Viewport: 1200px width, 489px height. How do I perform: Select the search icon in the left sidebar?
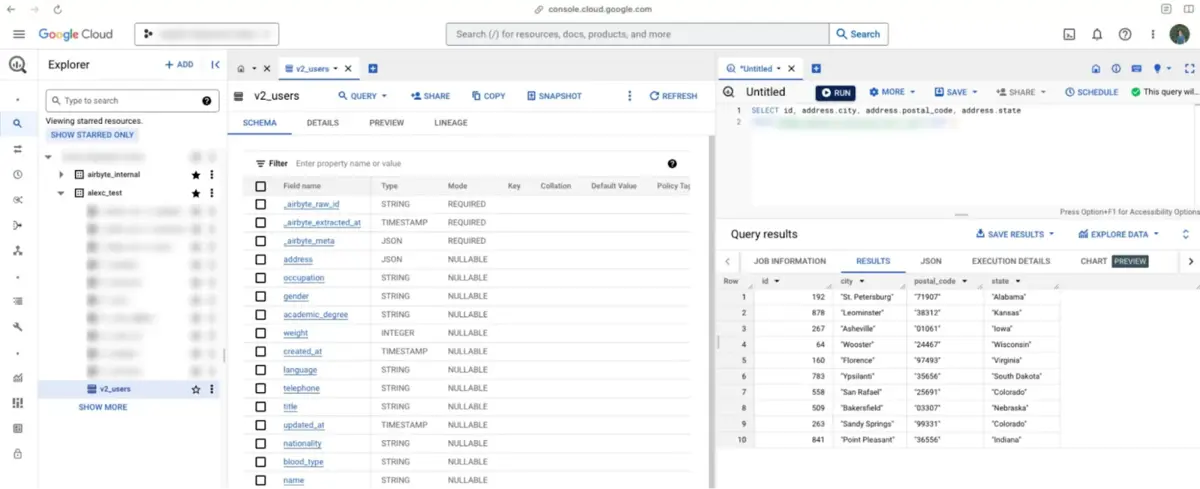[x=18, y=124]
